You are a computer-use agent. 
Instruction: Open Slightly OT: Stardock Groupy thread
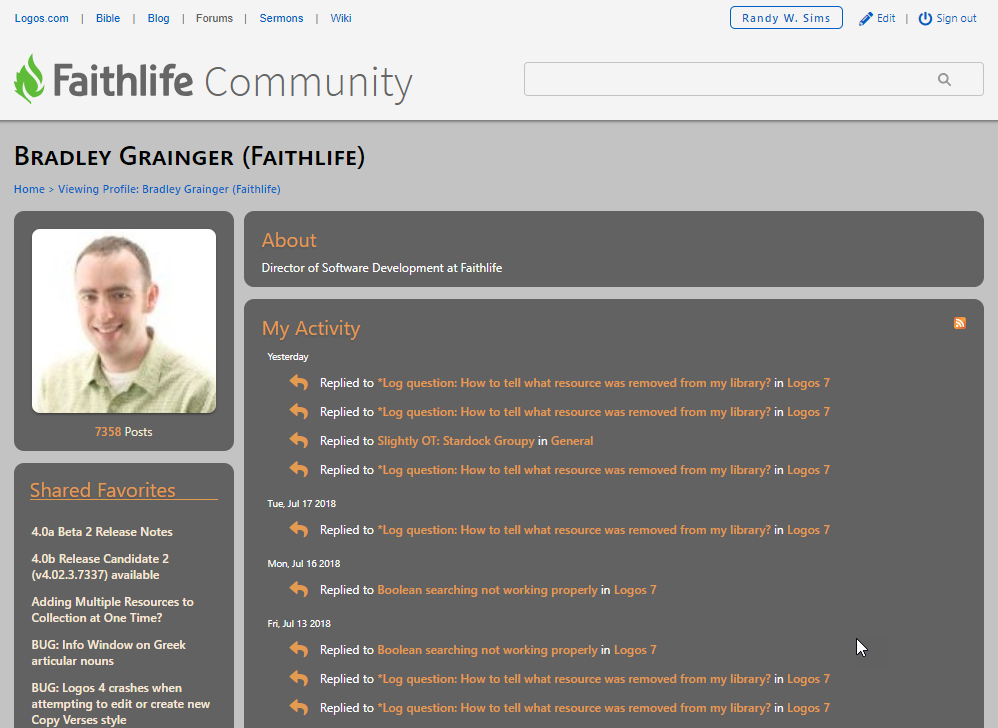tap(456, 440)
